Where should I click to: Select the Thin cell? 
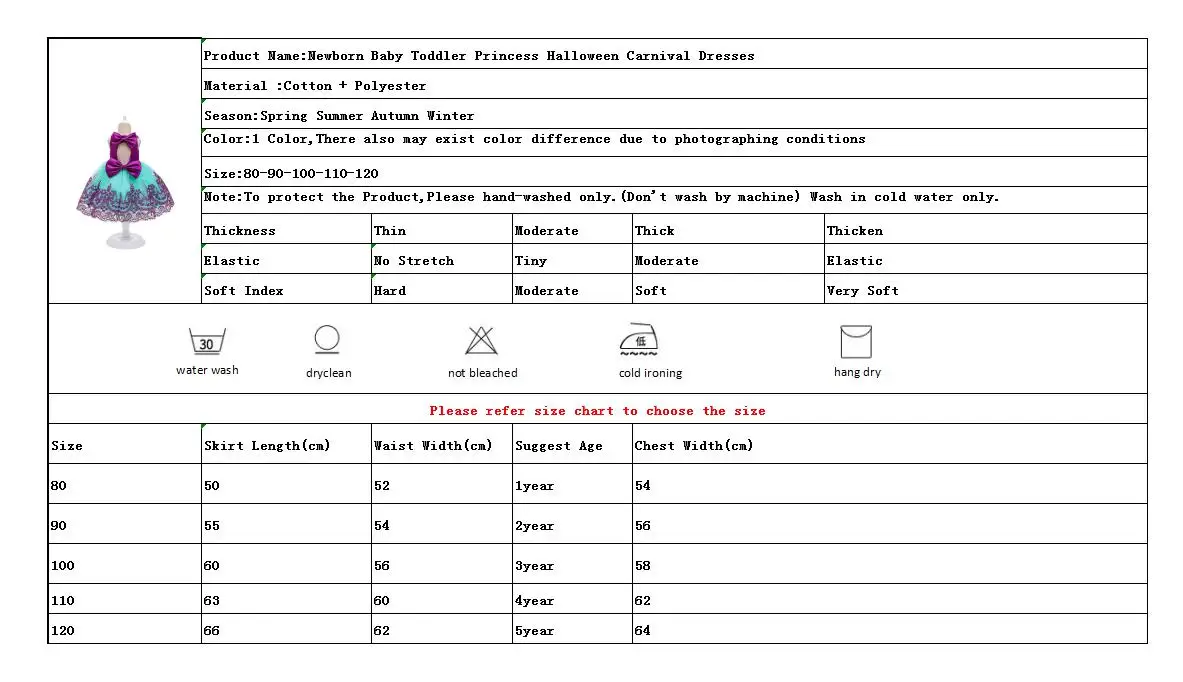point(442,229)
